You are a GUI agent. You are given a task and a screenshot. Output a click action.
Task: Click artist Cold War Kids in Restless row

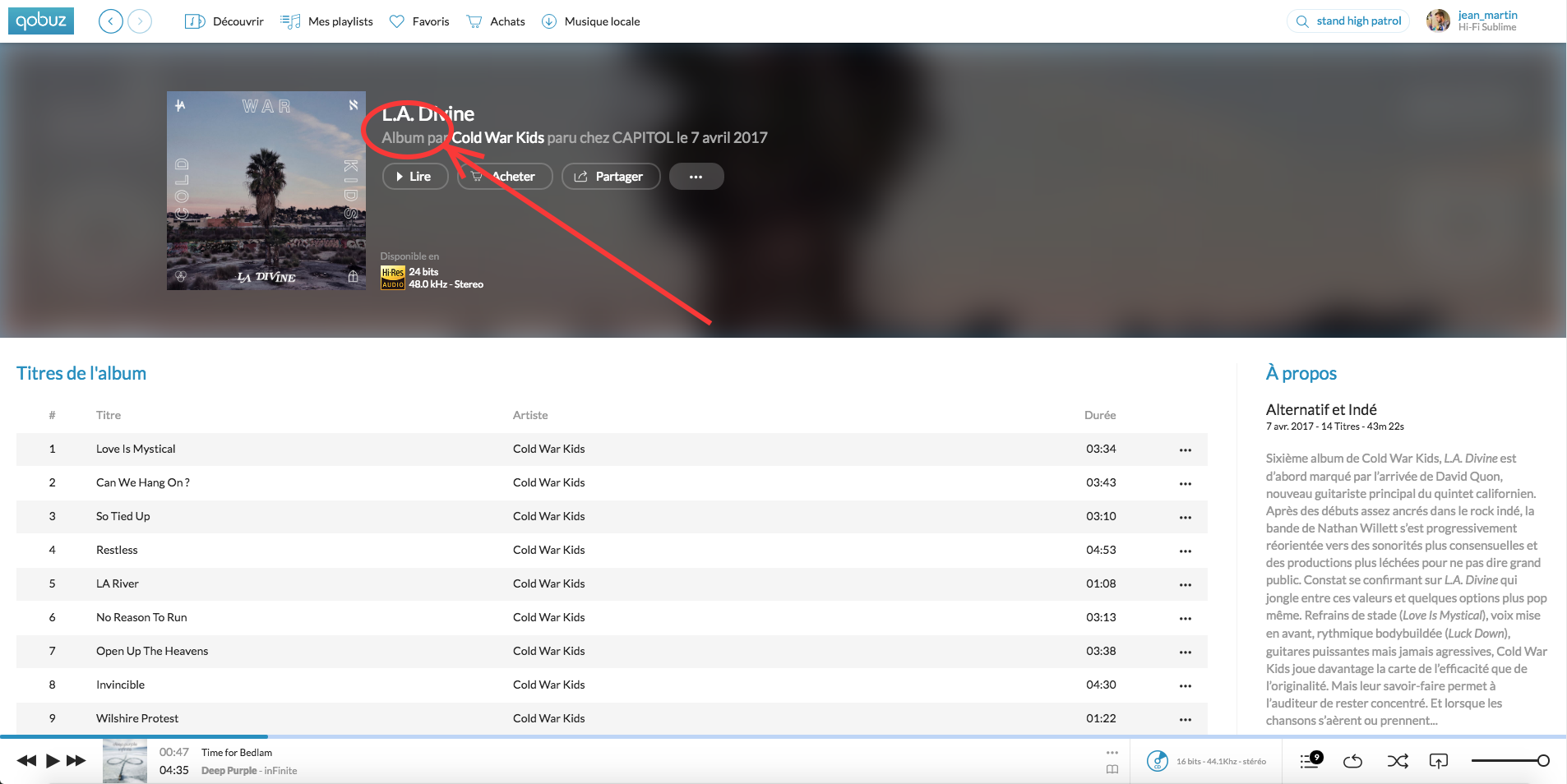tap(549, 551)
